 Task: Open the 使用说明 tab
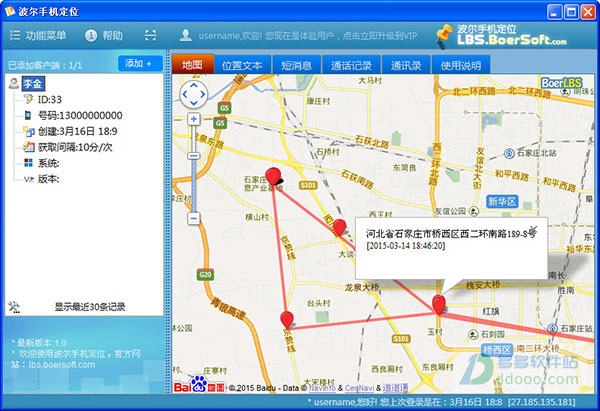461,65
